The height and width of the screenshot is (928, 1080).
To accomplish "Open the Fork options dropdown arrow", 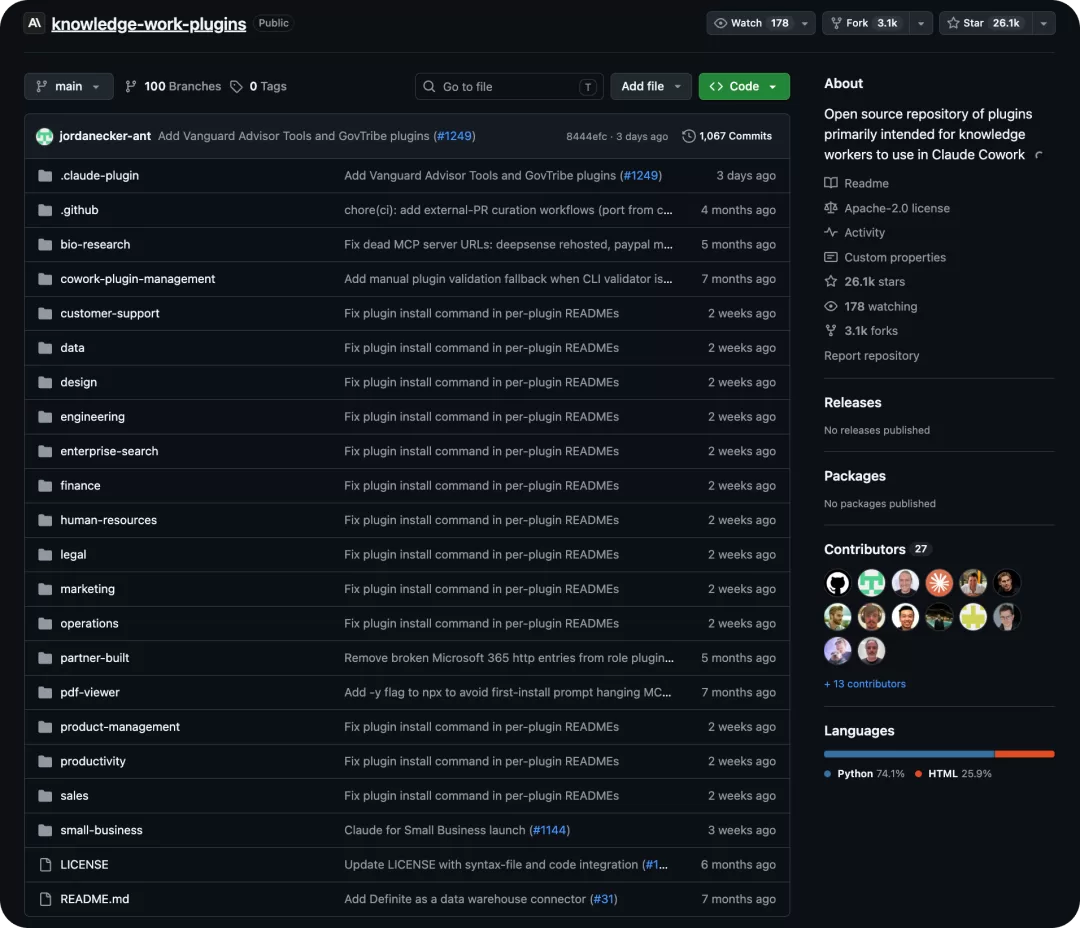I will pos(921,23).
